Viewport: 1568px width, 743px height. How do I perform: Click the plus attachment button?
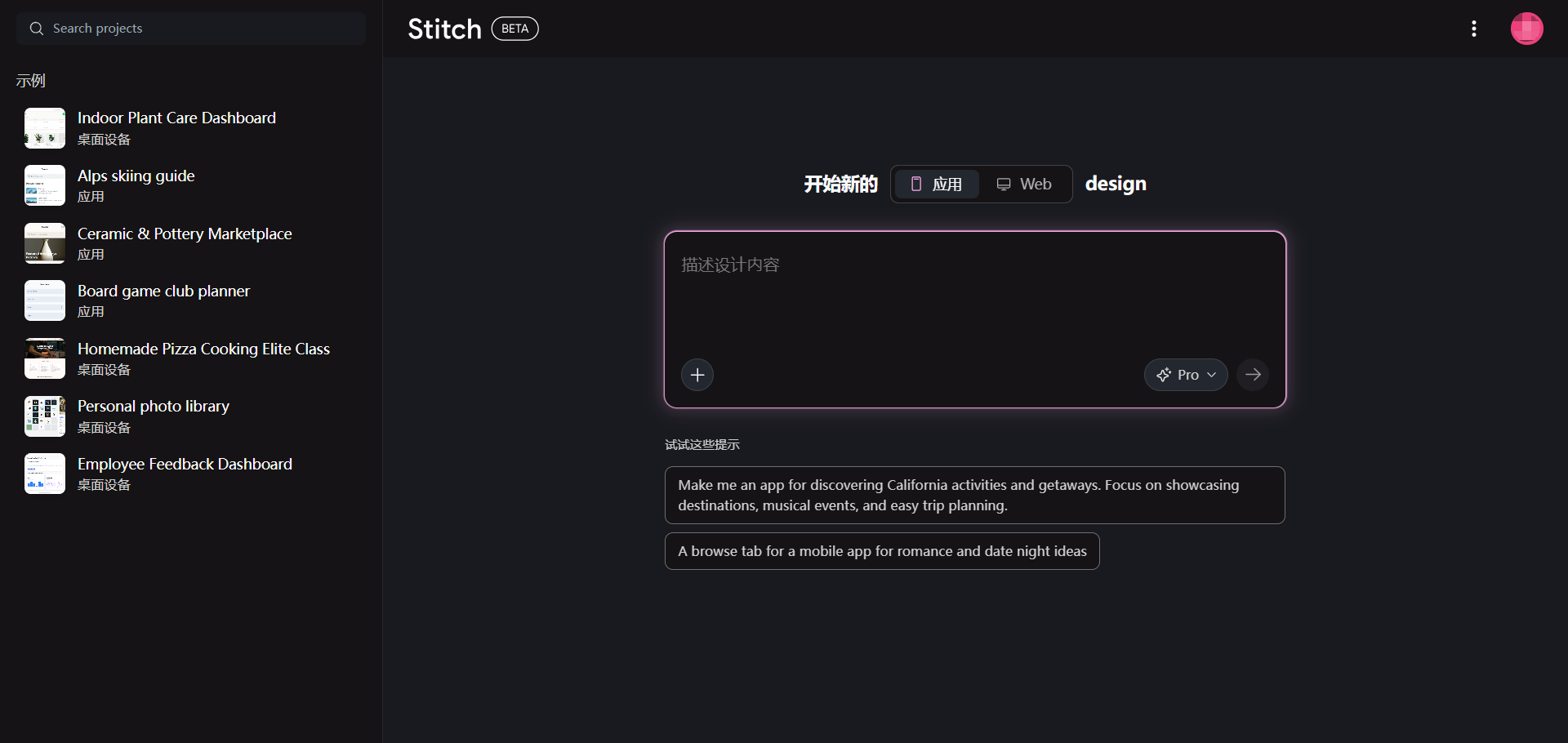697,375
